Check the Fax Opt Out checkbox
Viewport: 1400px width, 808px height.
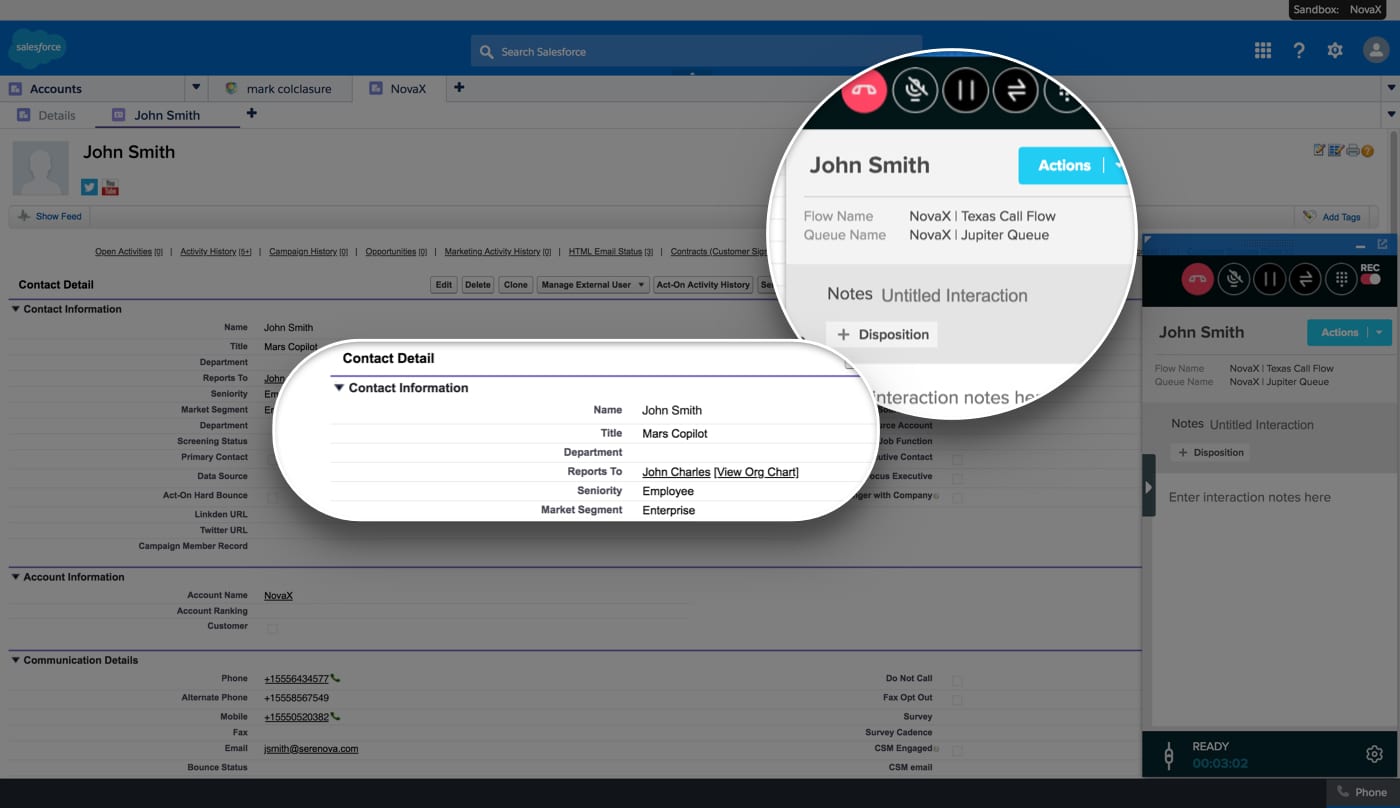pos(957,700)
